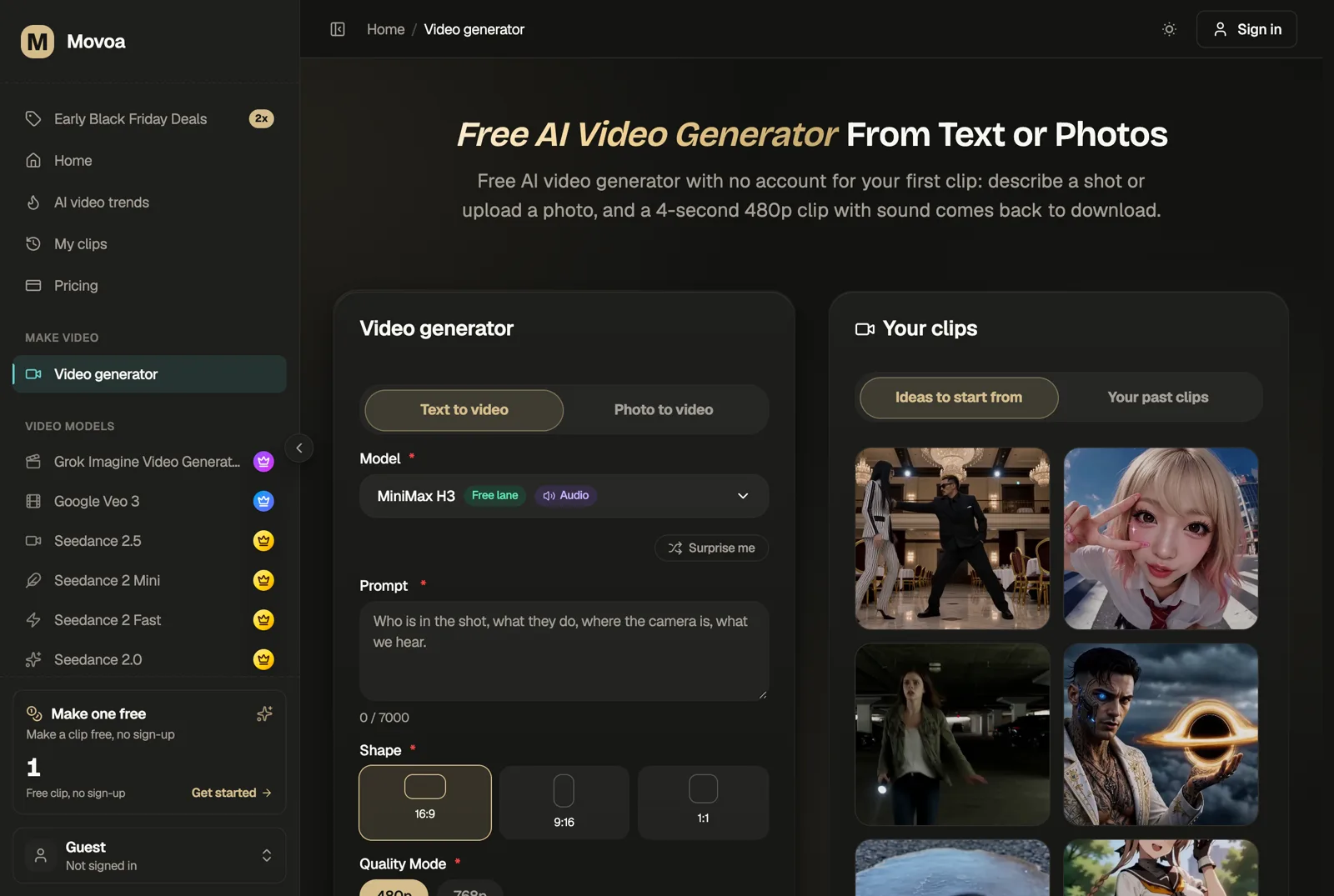
Task: Select the 16:9 shape option
Action: coord(425,803)
